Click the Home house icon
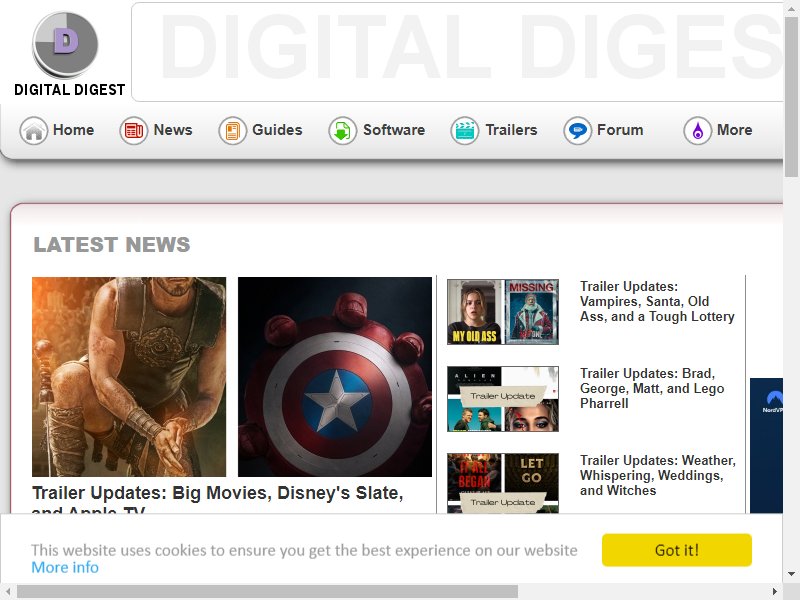Screen dimensions: 800x600 34,131
